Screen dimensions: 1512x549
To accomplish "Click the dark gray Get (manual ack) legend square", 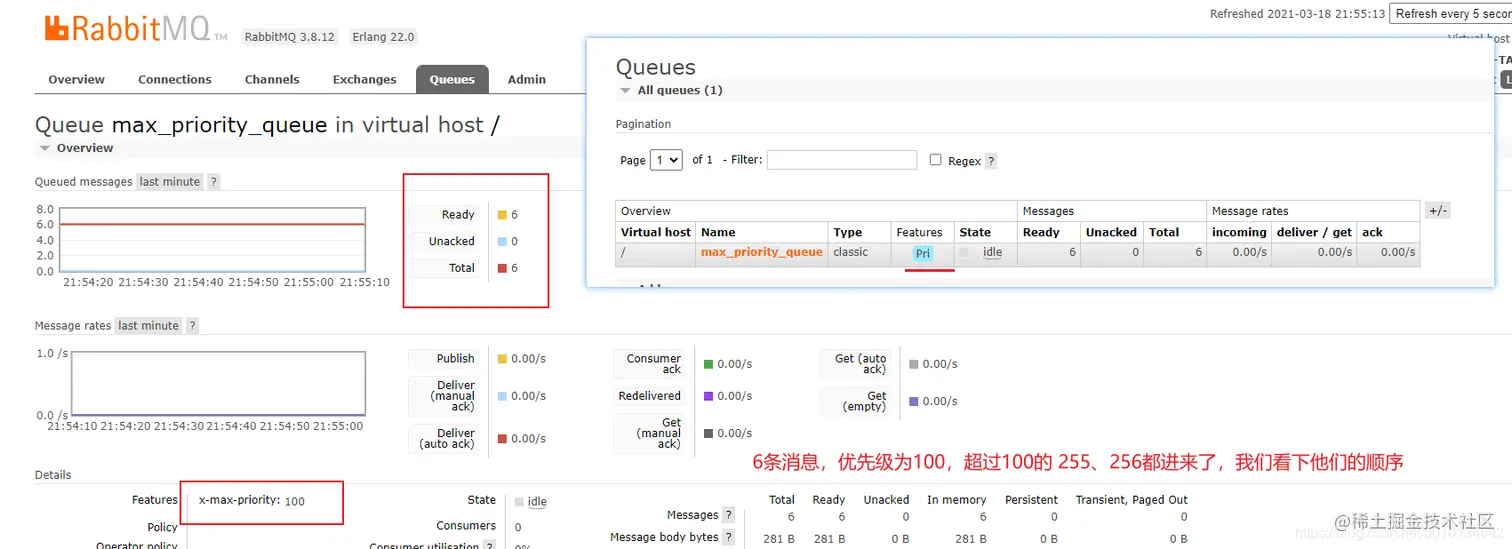I will click(709, 433).
